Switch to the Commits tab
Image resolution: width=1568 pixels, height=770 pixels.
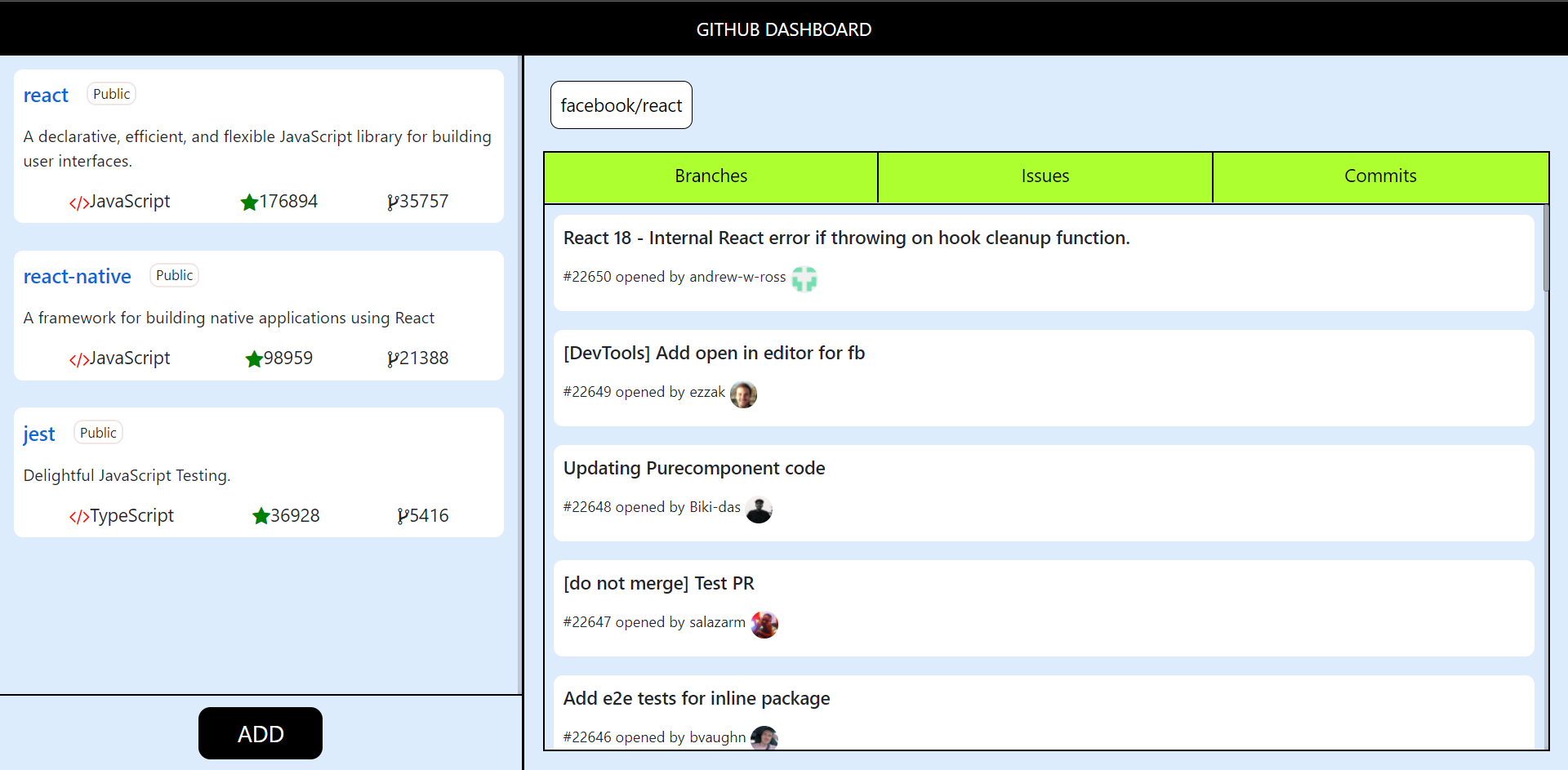click(1380, 176)
